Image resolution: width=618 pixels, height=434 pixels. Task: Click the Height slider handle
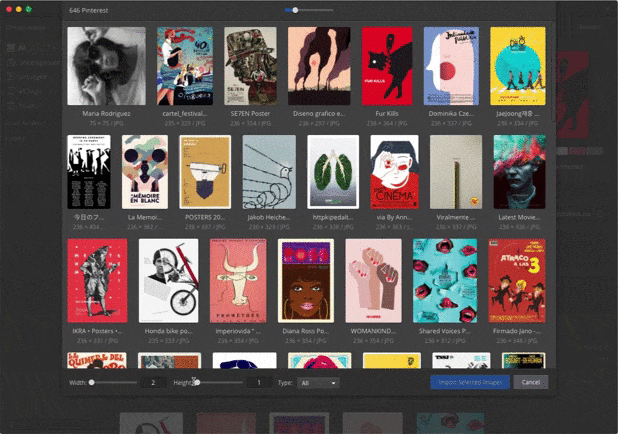pyautogui.click(x=197, y=382)
